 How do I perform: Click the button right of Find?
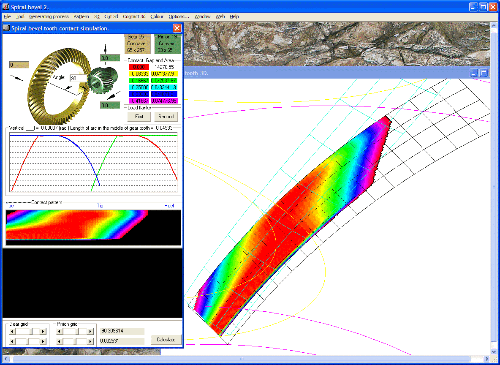pos(166,116)
